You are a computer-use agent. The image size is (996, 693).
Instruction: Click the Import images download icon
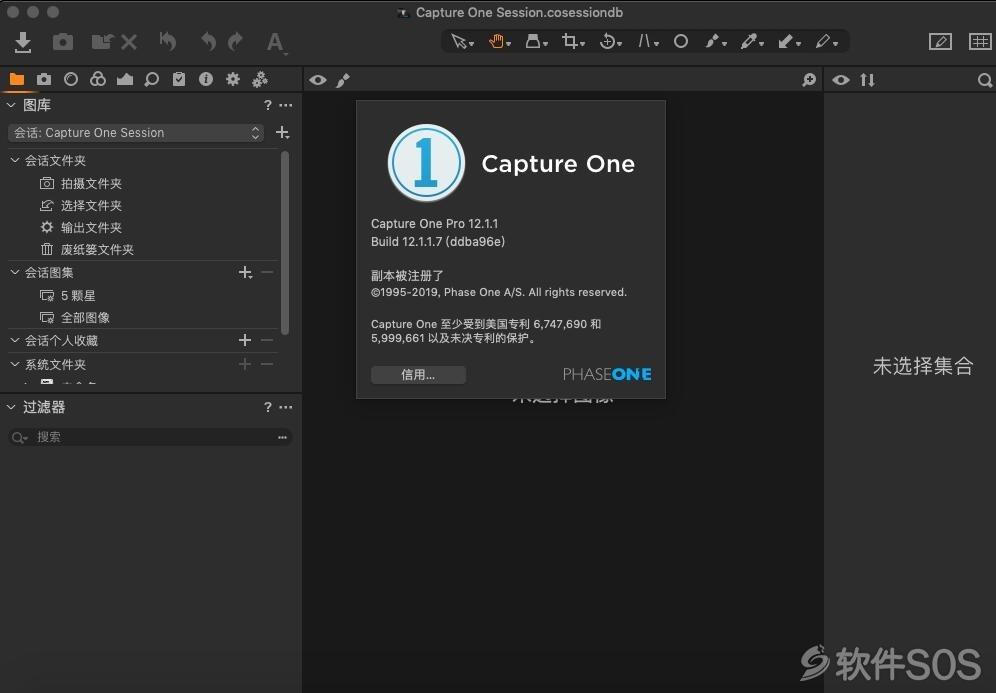(23, 42)
